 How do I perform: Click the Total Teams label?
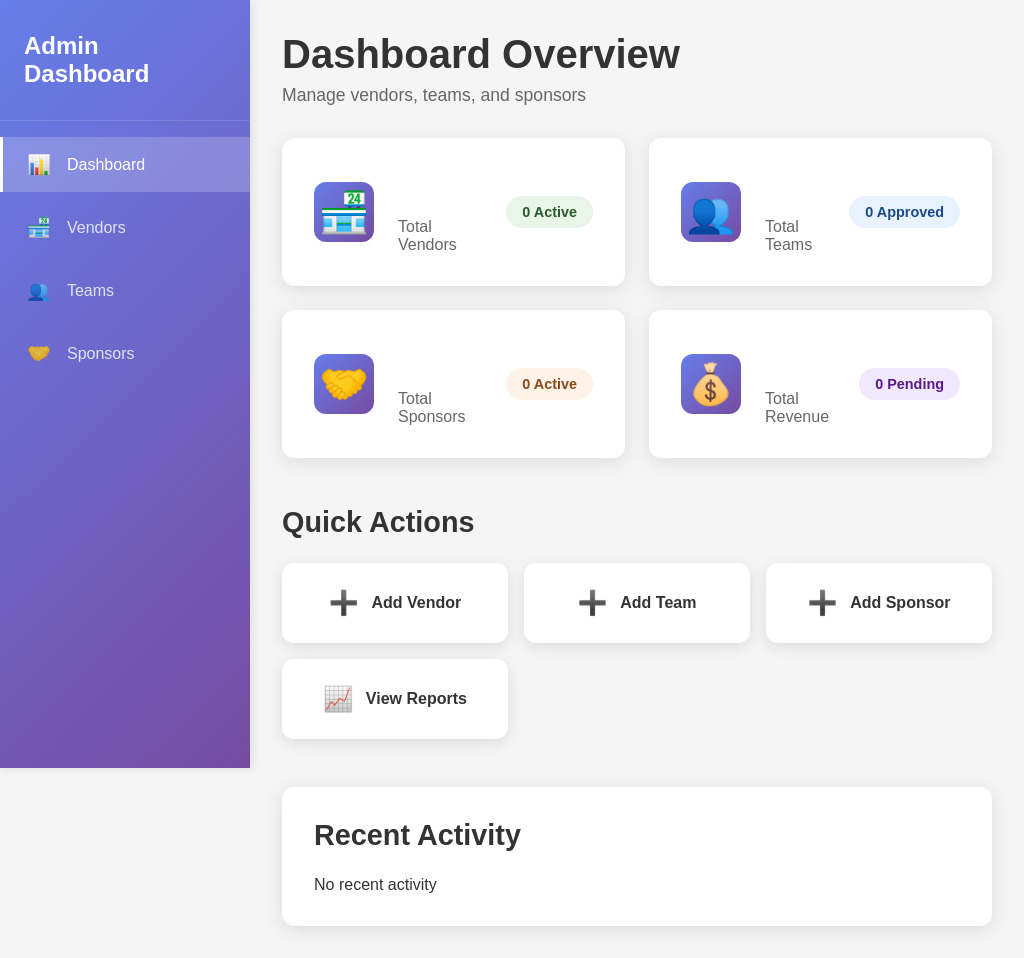788,235
